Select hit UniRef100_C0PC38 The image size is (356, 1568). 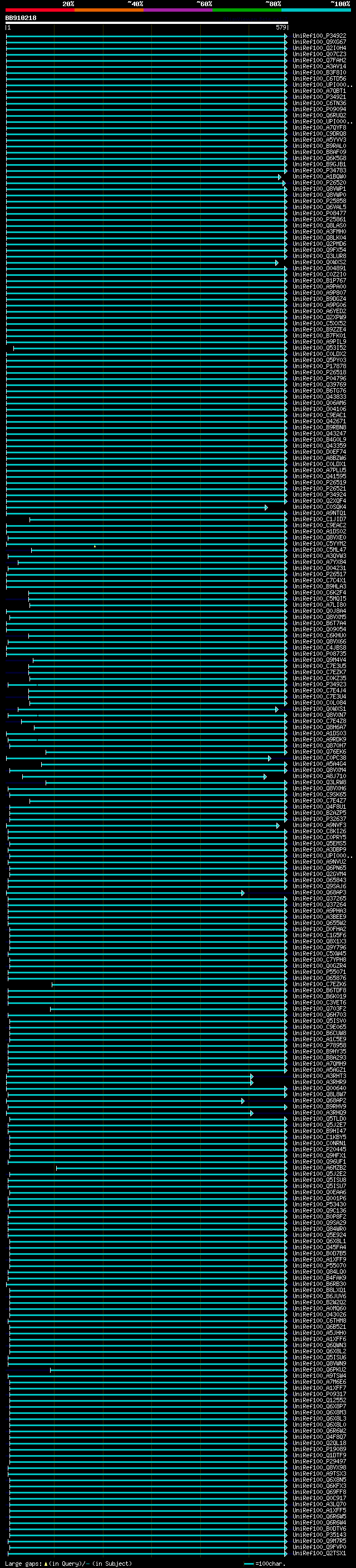[319, 758]
